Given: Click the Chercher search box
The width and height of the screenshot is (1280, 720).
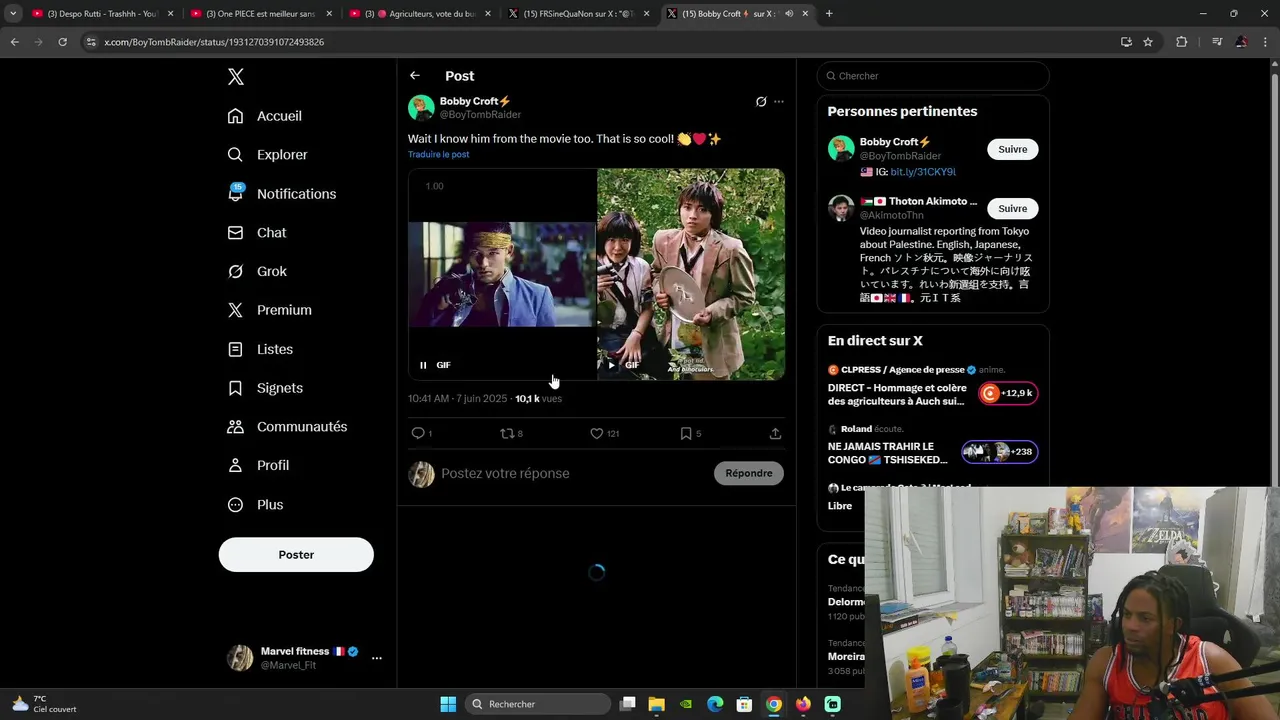Looking at the screenshot, I should (x=932, y=76).
